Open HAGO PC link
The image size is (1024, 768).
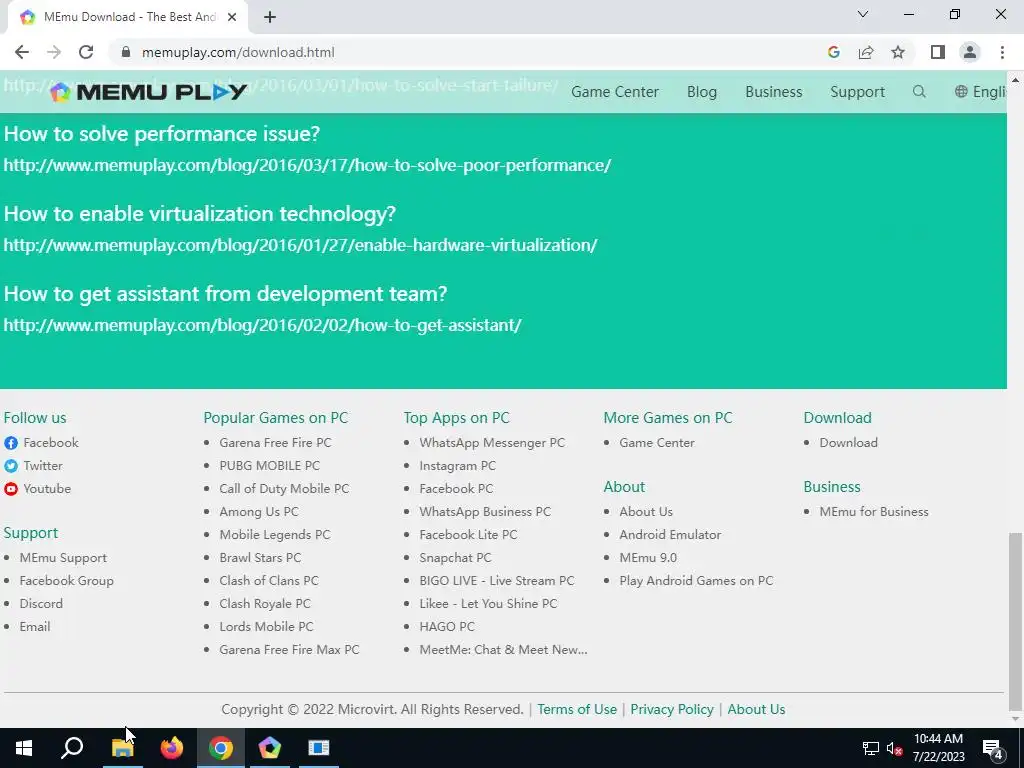coord(447,626)
